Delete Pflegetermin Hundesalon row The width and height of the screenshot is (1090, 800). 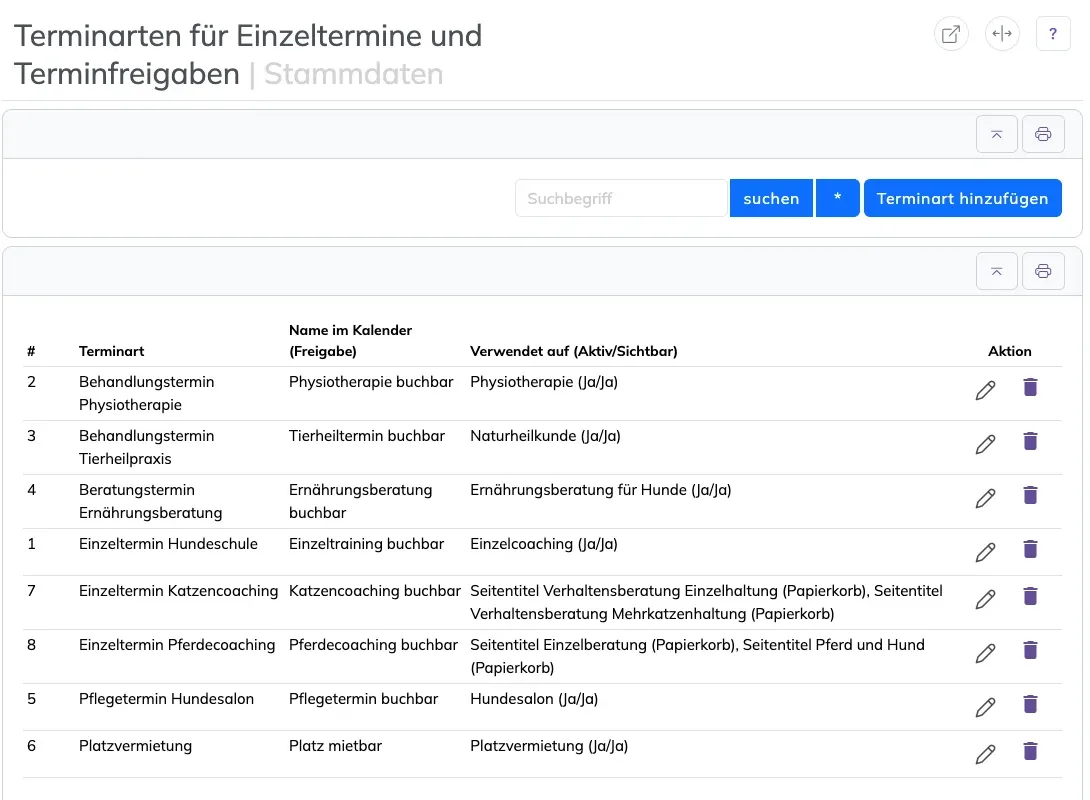(1030, 704)
